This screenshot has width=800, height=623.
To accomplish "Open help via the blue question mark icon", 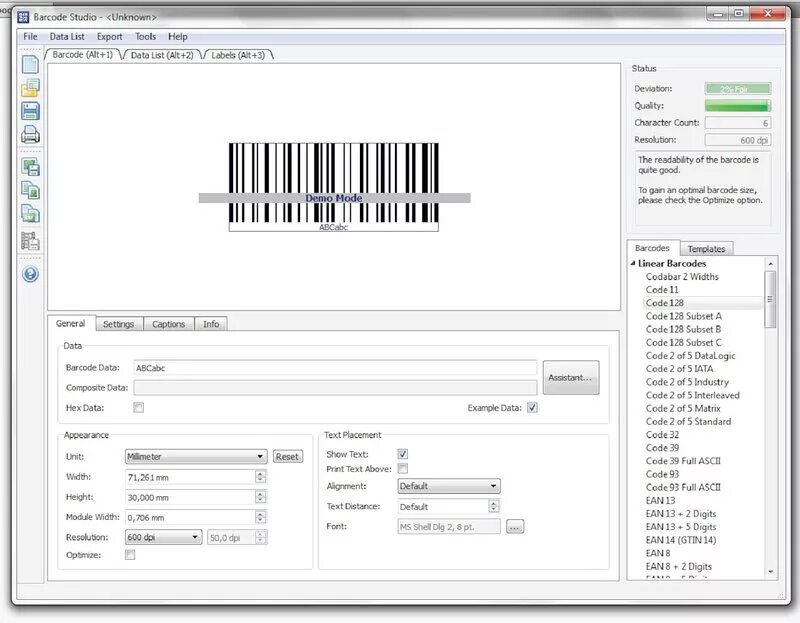I will [30, 275].
